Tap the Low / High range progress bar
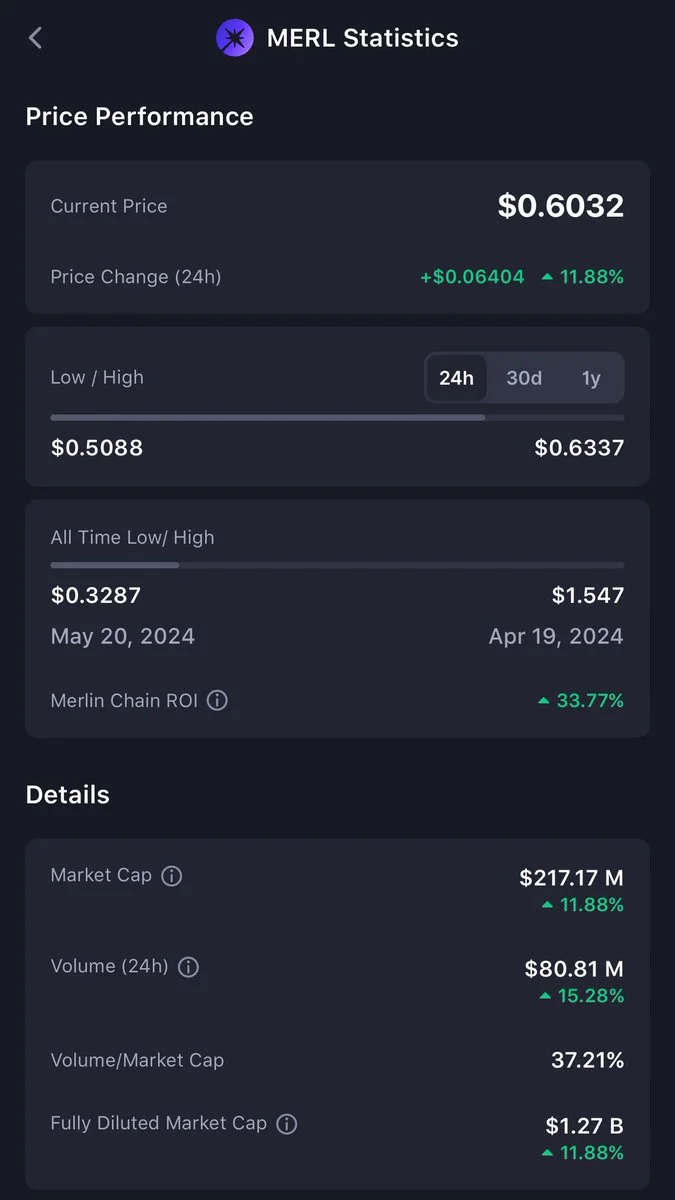The image size is (675, 1200). pyautogui.click(x=337, y=417)
